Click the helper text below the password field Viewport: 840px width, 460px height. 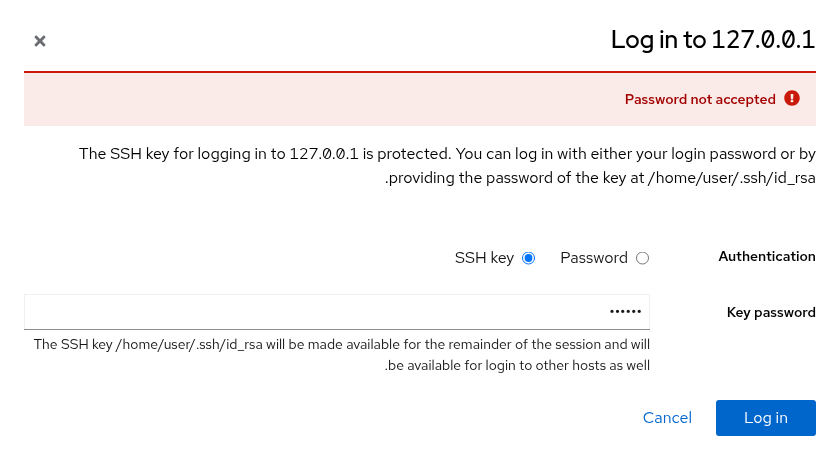(342, 355)
